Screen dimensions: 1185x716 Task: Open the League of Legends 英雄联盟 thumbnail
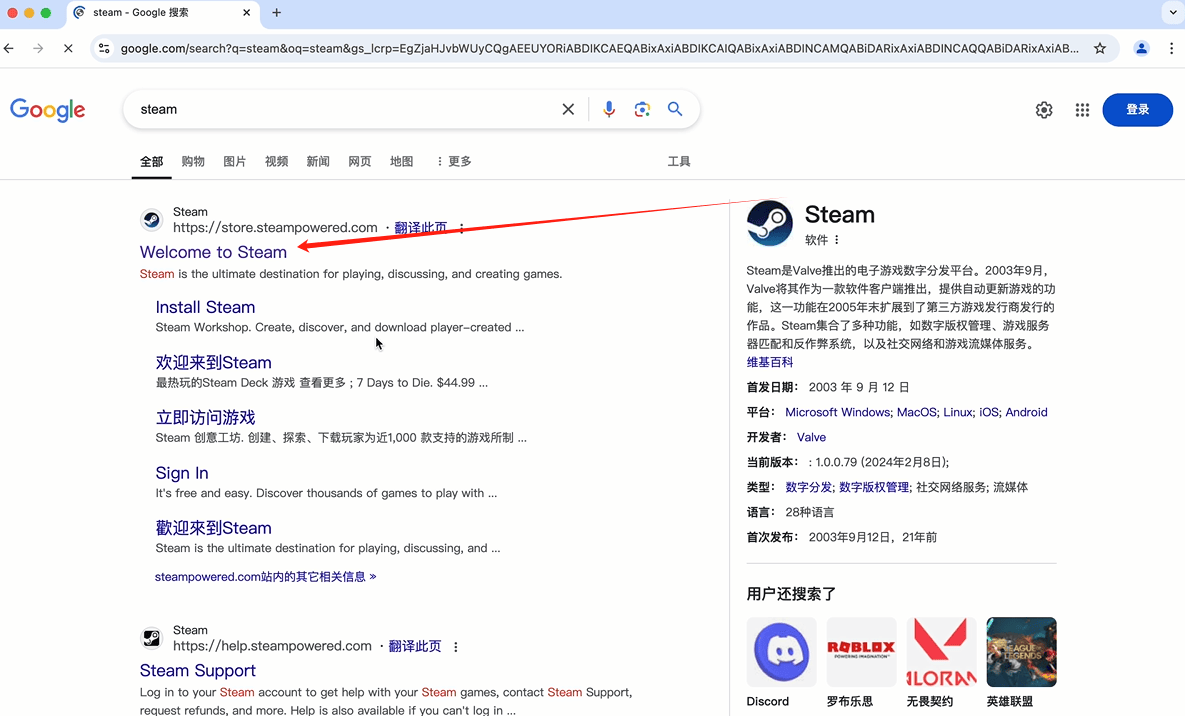pos(1022,652)
